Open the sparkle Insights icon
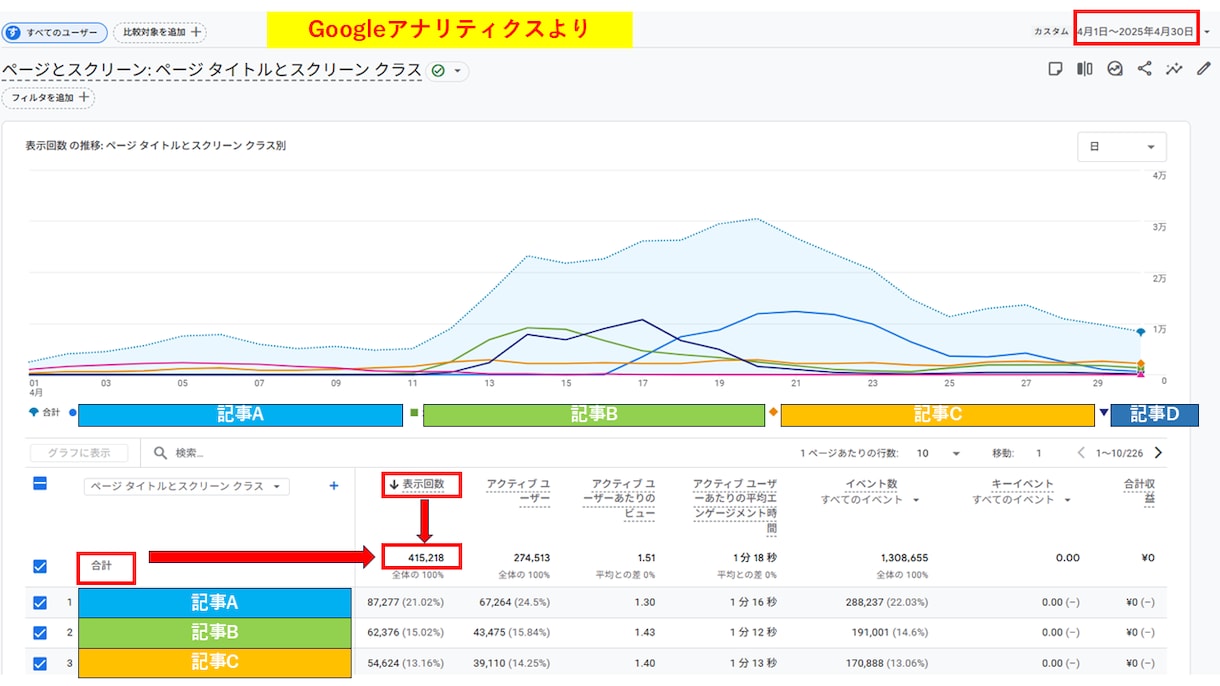Image resolution: width=1220 pixels, height=686 pixels. (1174, 69)
